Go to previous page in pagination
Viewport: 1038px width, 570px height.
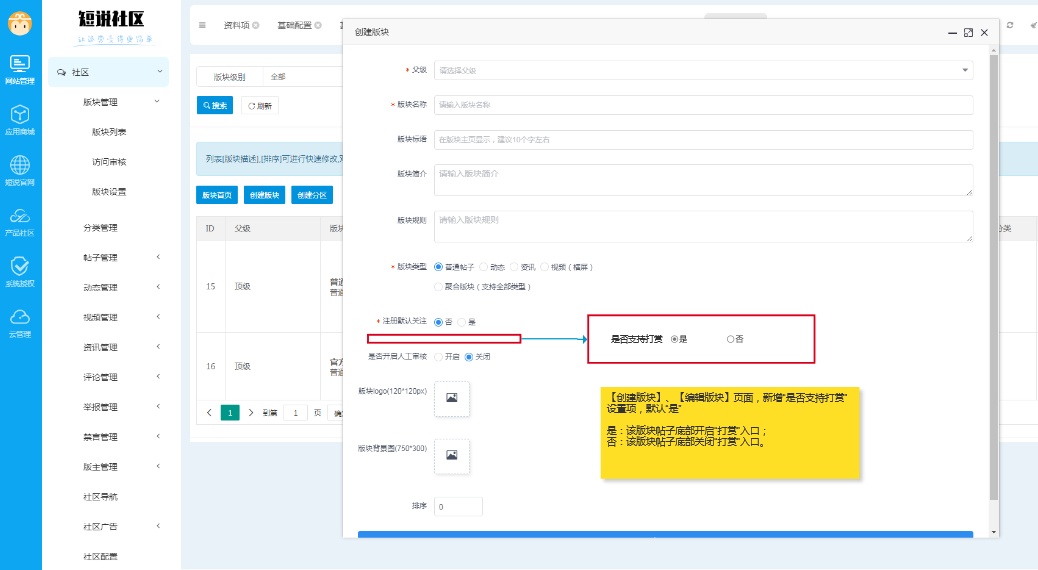(x=209, y=412)
